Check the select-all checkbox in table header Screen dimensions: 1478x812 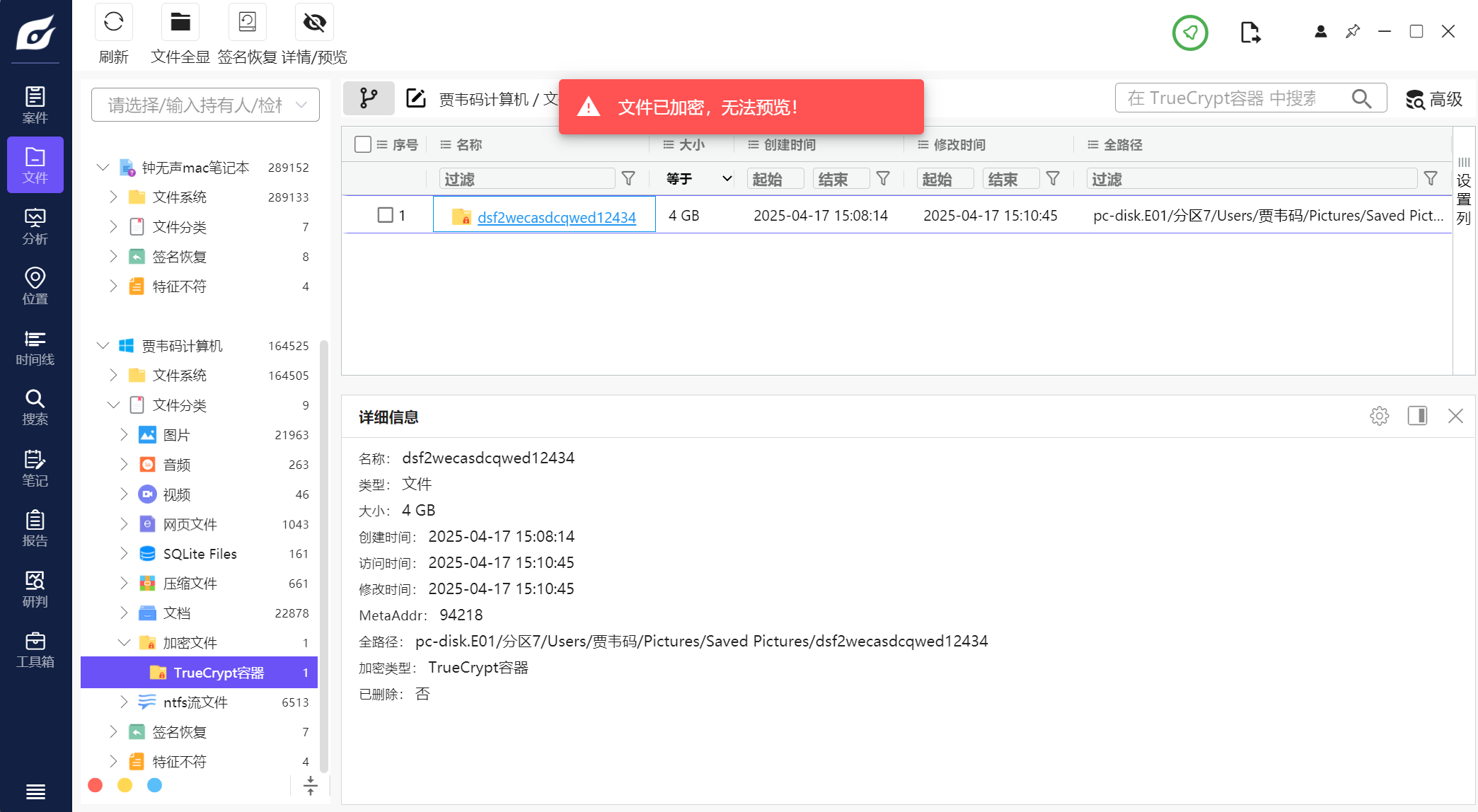[x=363, y=144]
